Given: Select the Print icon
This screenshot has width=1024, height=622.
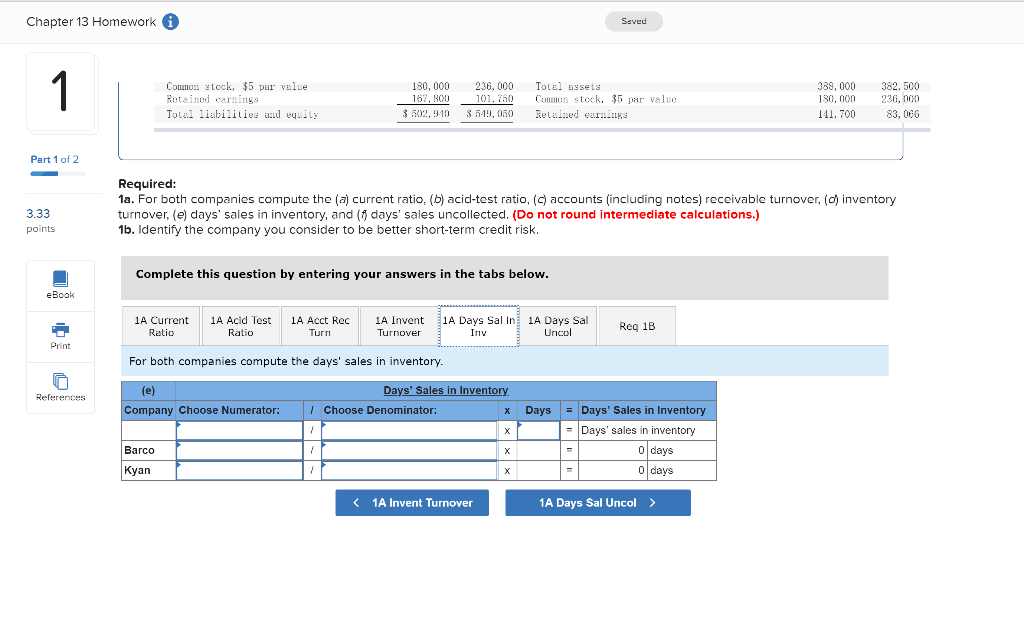Looking at the screenshot, I should click(60, 336).
